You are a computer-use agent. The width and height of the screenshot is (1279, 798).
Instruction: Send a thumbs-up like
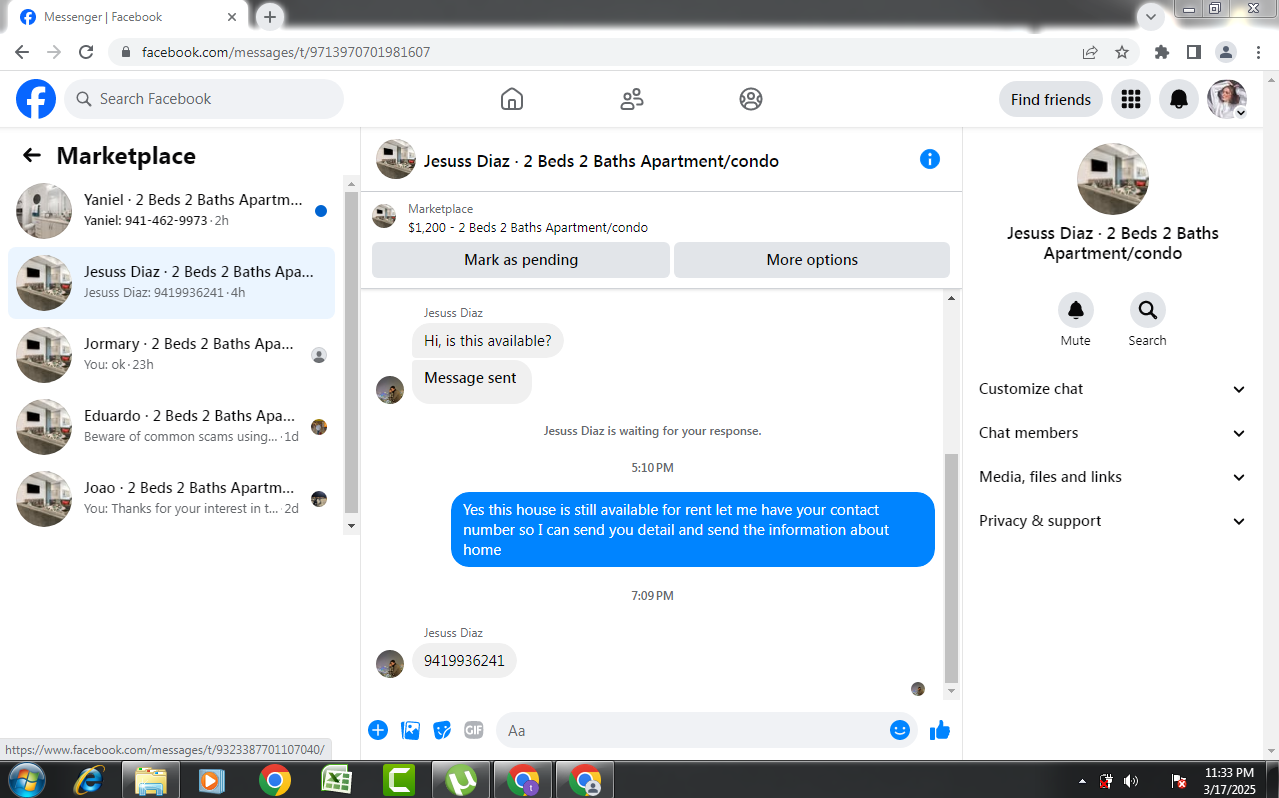(939, 730)
